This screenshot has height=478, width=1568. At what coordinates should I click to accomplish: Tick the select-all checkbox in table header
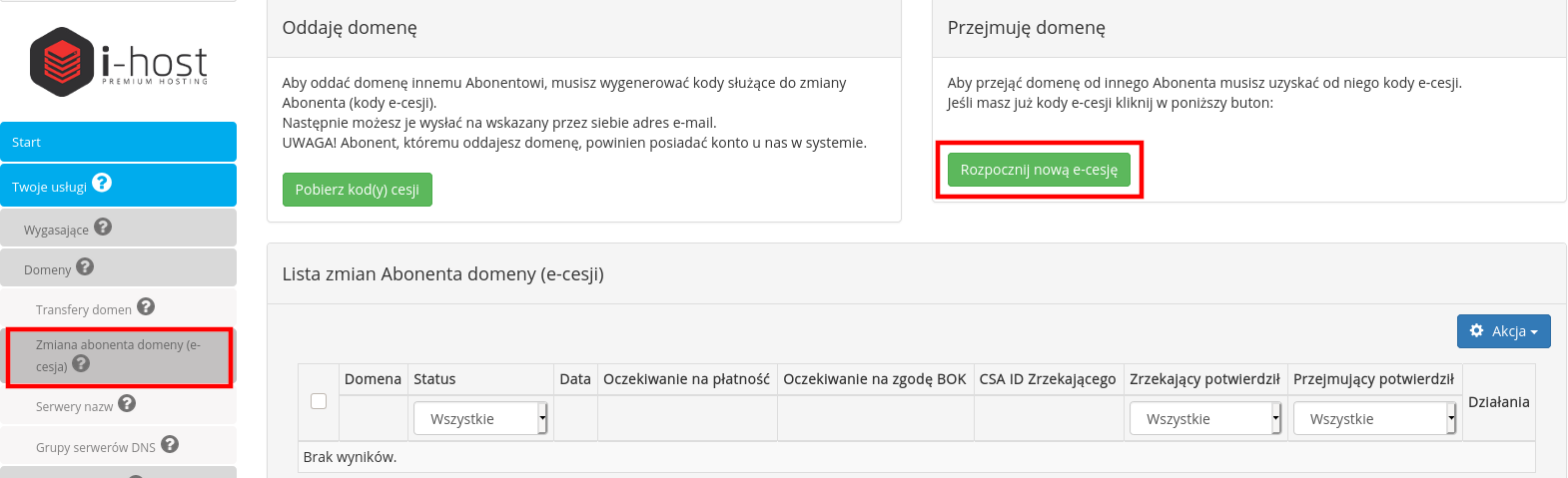[319, 401]
